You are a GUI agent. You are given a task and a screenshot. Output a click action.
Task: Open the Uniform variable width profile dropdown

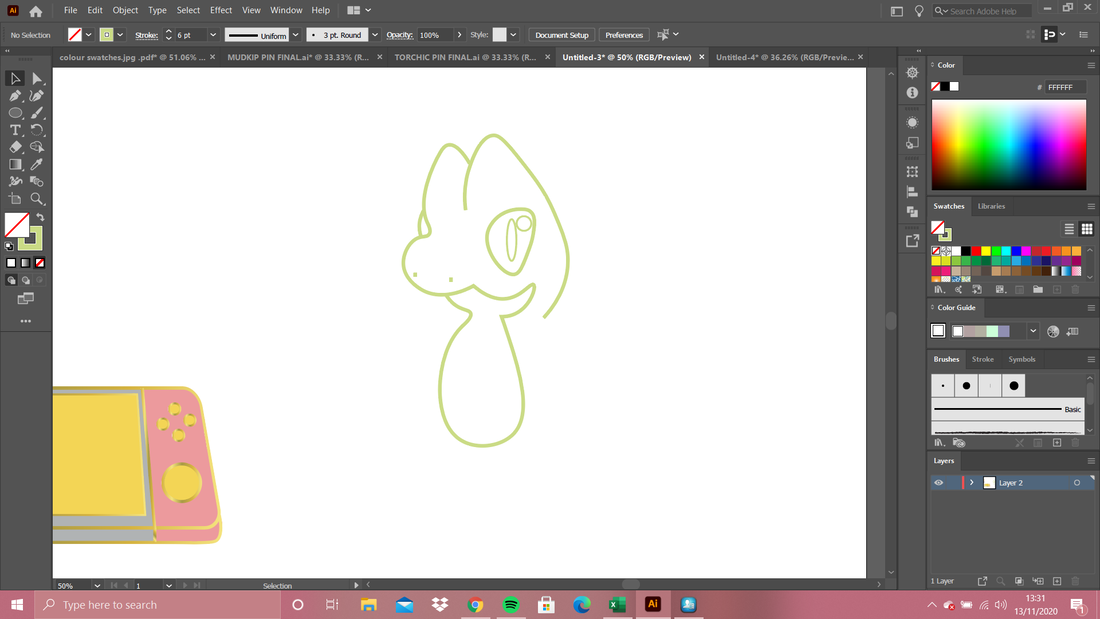pos(295,35)
